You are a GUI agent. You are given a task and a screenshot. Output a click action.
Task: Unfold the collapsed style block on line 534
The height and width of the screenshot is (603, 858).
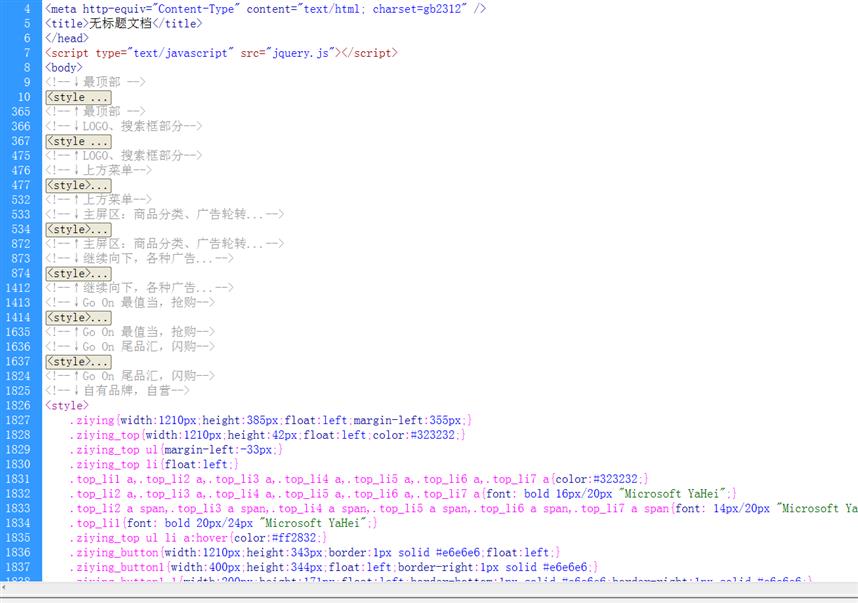click(x=78, y=229)
